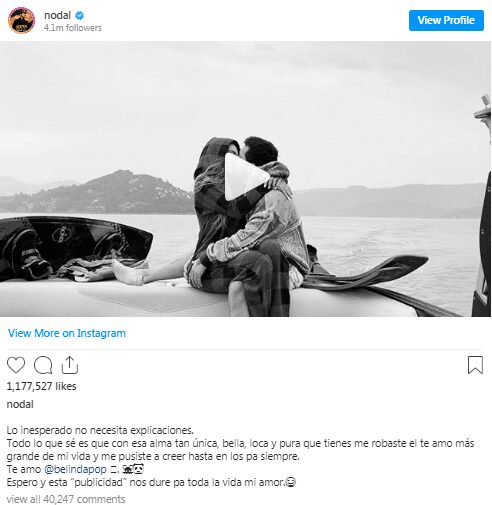492x505 pixels.
Task: Click the laughing emoji ending the caption
Action: pyautogui.click(x=291, y=482)
